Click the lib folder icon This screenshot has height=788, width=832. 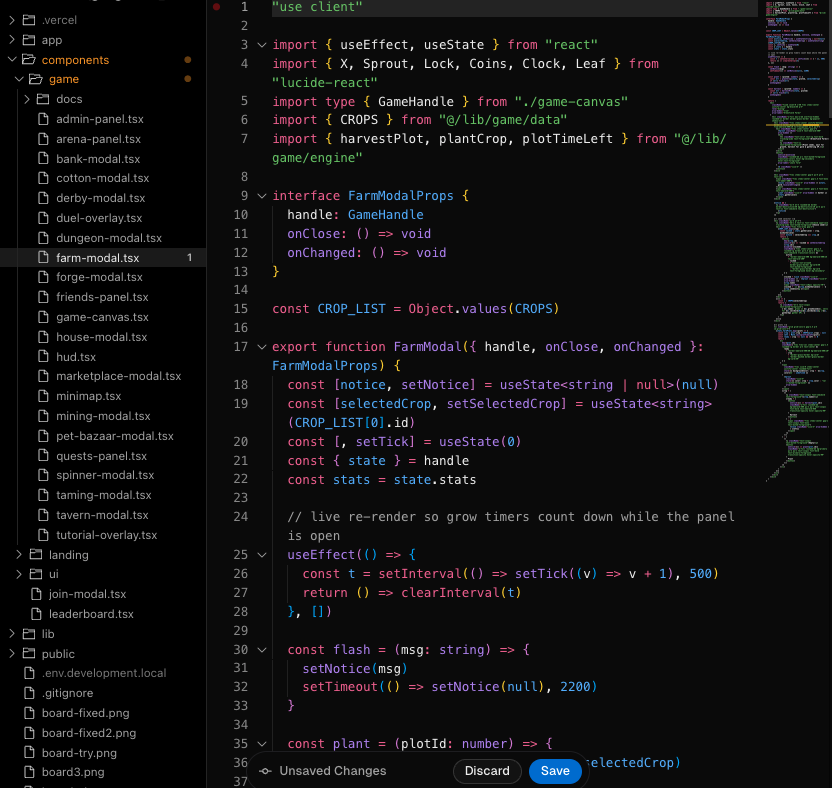(29, 634)
